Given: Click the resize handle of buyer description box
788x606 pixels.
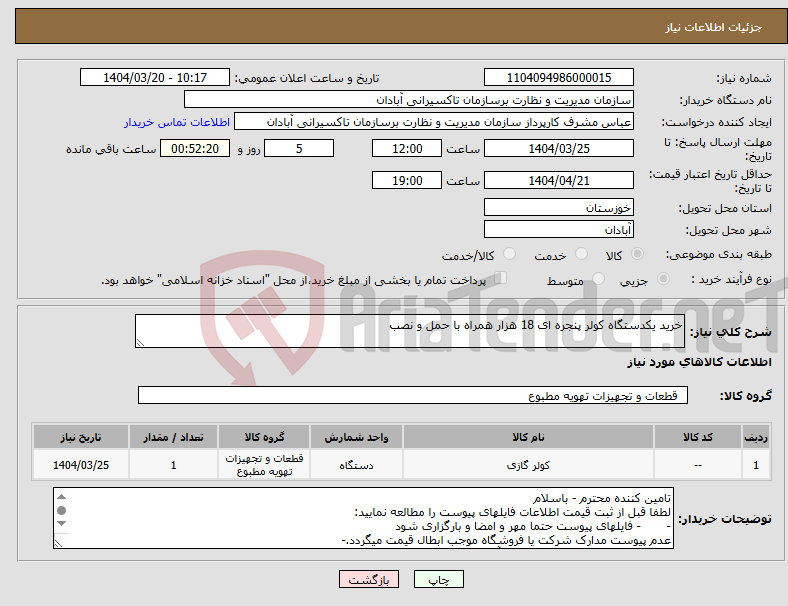Looking at the screenshot, I should pyautogui.click(x=59, y=543).
